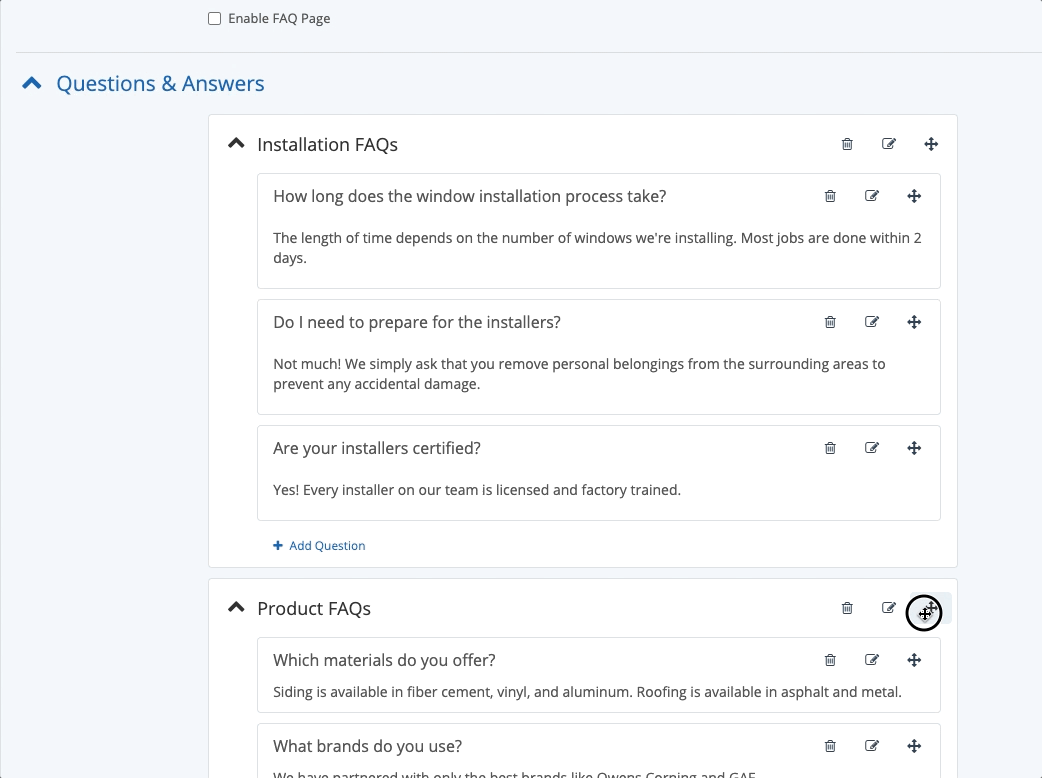Edit the Installation FAQs category
The image size is (1042, 778).
889,144
